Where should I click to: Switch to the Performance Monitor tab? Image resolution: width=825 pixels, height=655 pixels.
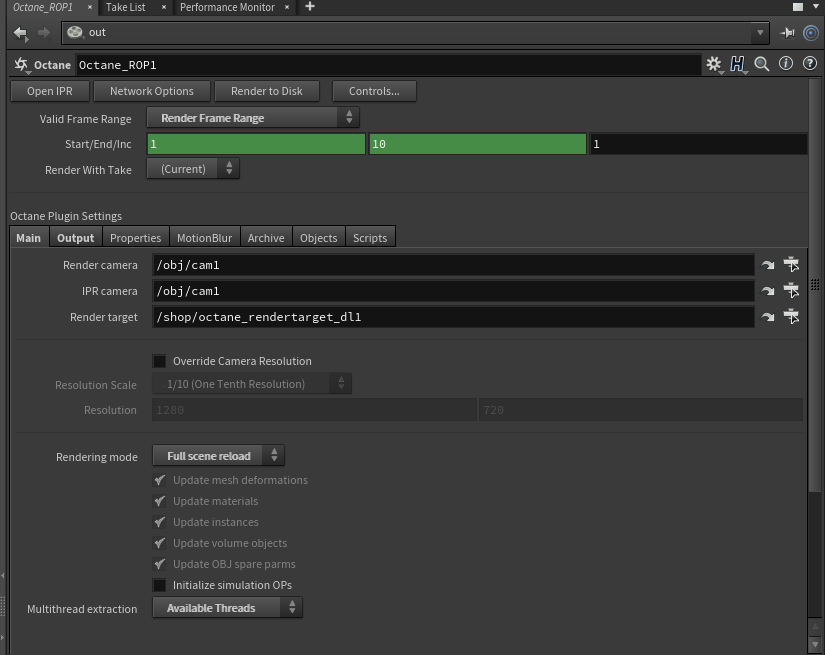point(227,7)
